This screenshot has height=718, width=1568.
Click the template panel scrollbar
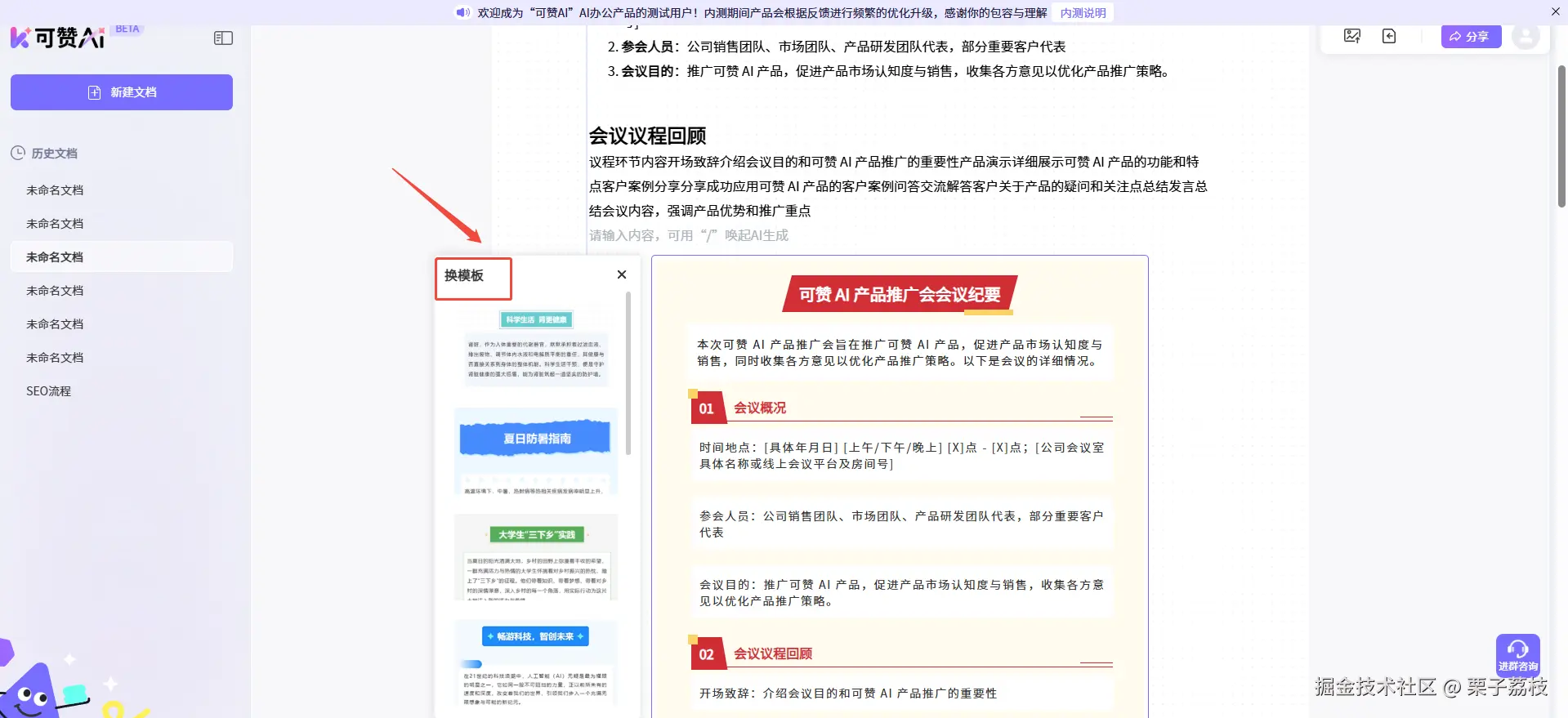click(628, 373)
